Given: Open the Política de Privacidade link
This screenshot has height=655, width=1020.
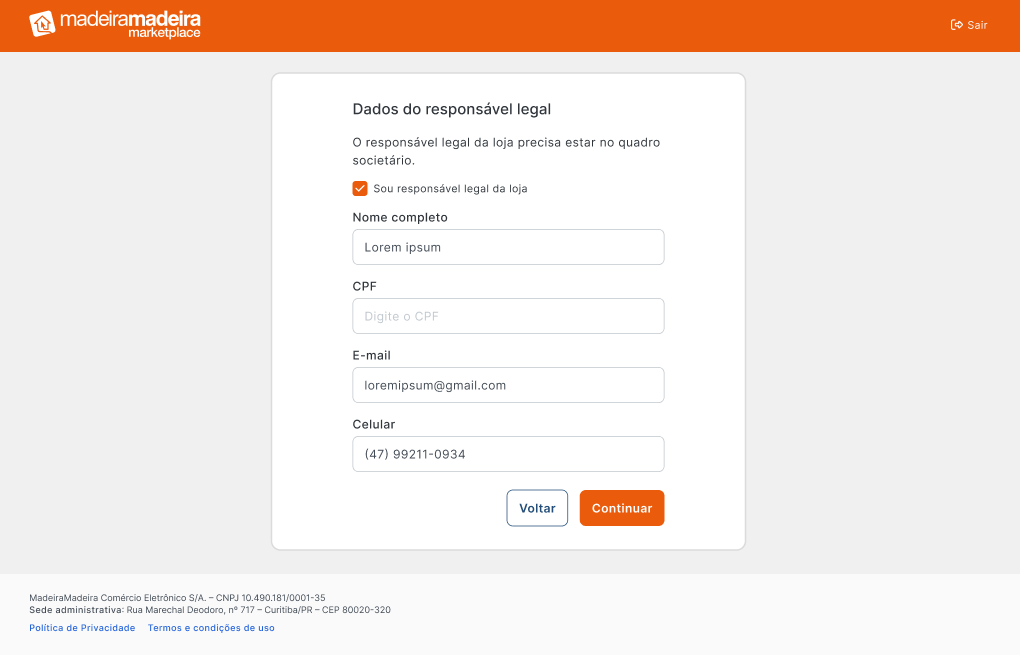Looking at the screenshot, I should tap(82, 628).
